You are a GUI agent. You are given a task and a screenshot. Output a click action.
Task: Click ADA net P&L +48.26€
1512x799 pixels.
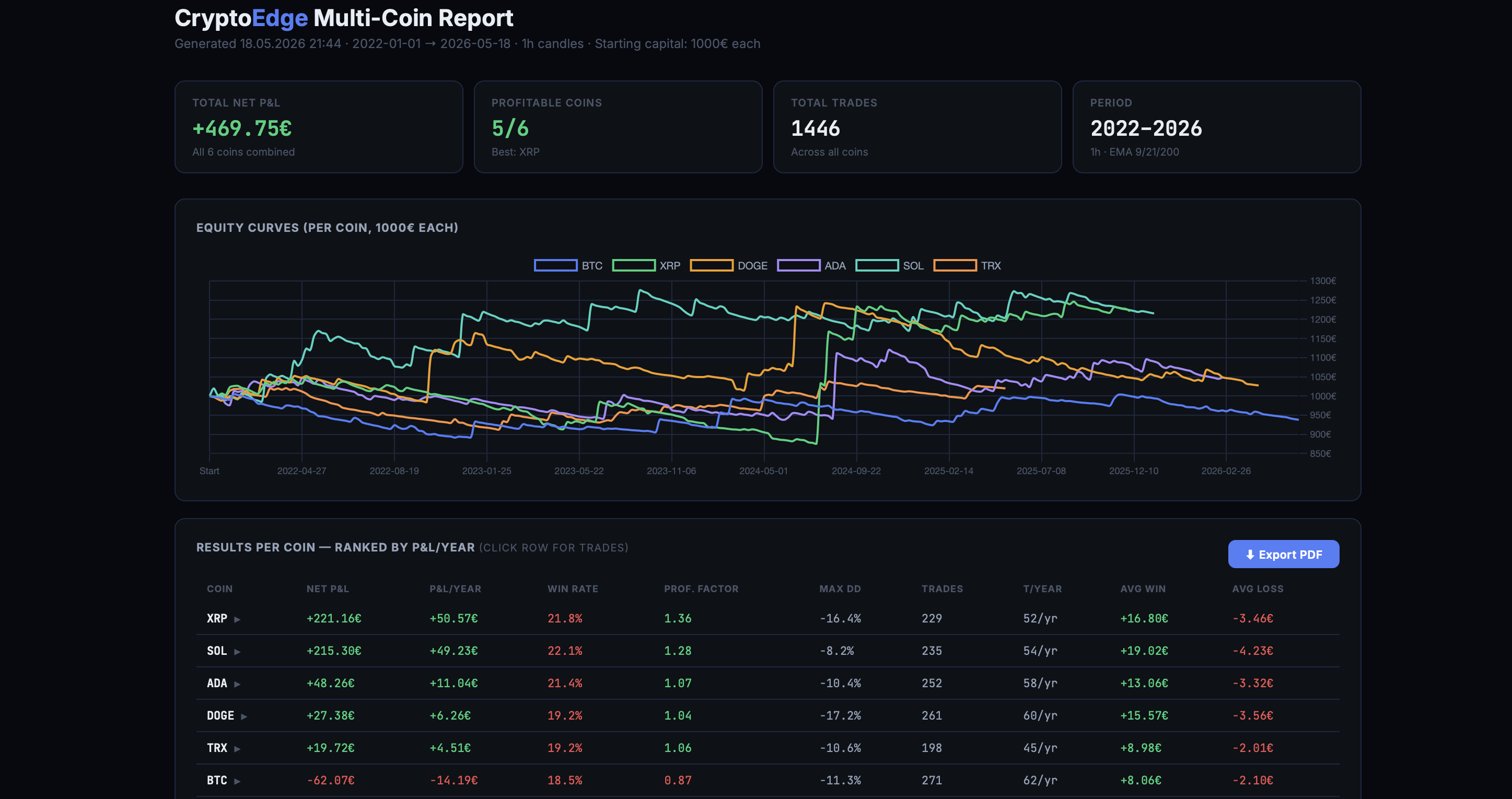click(331, 683)
